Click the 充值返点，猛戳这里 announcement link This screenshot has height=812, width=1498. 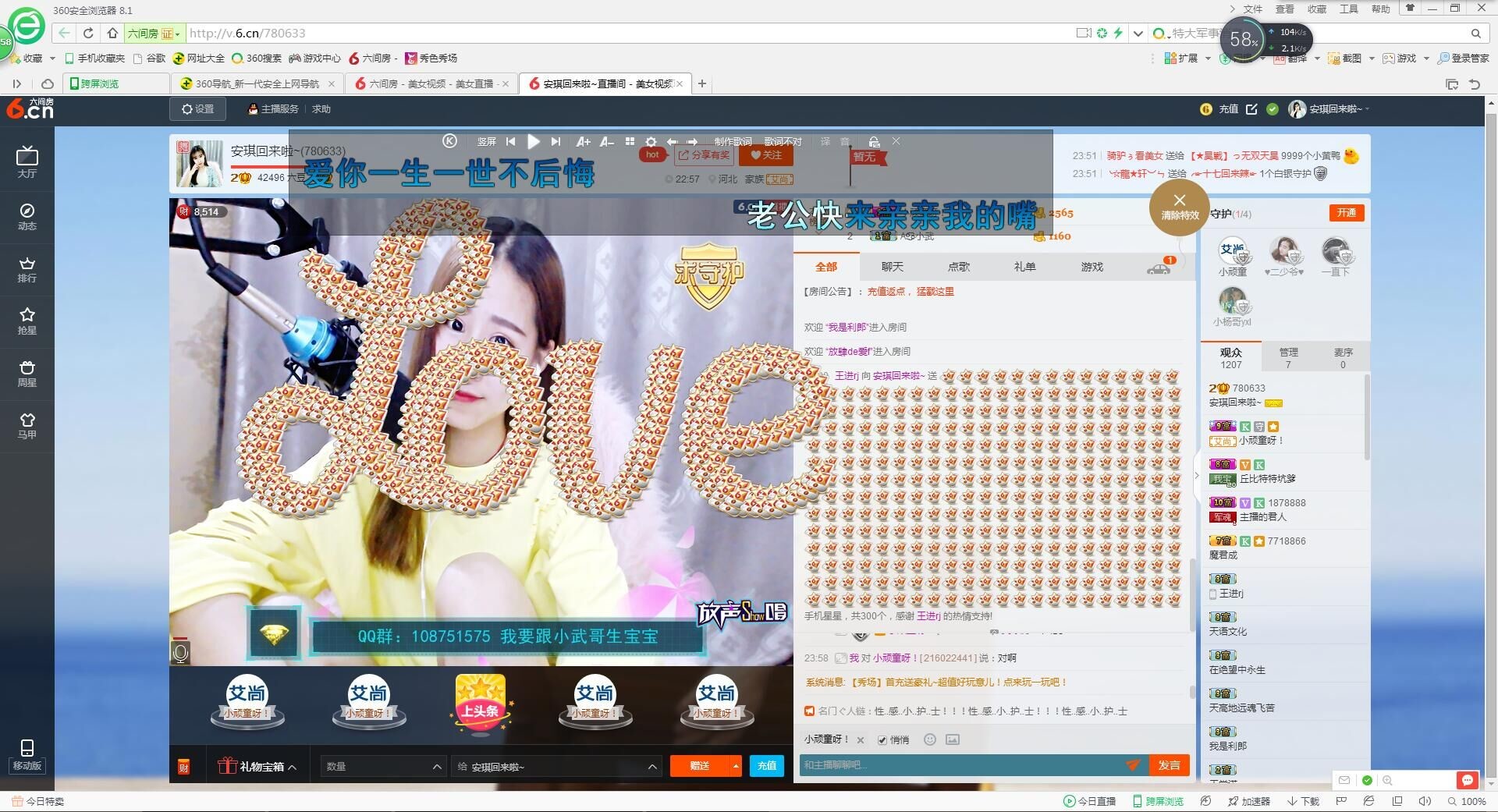911,292
